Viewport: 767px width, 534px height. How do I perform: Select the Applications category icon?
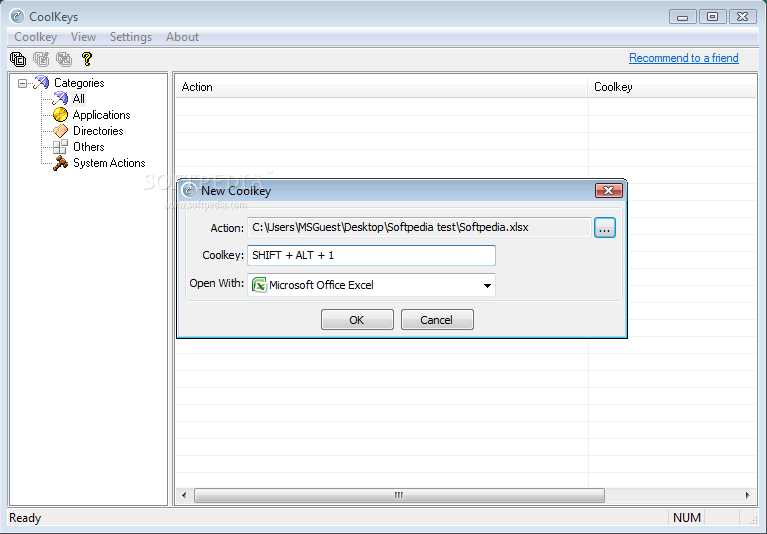click(x=60, y=115)
